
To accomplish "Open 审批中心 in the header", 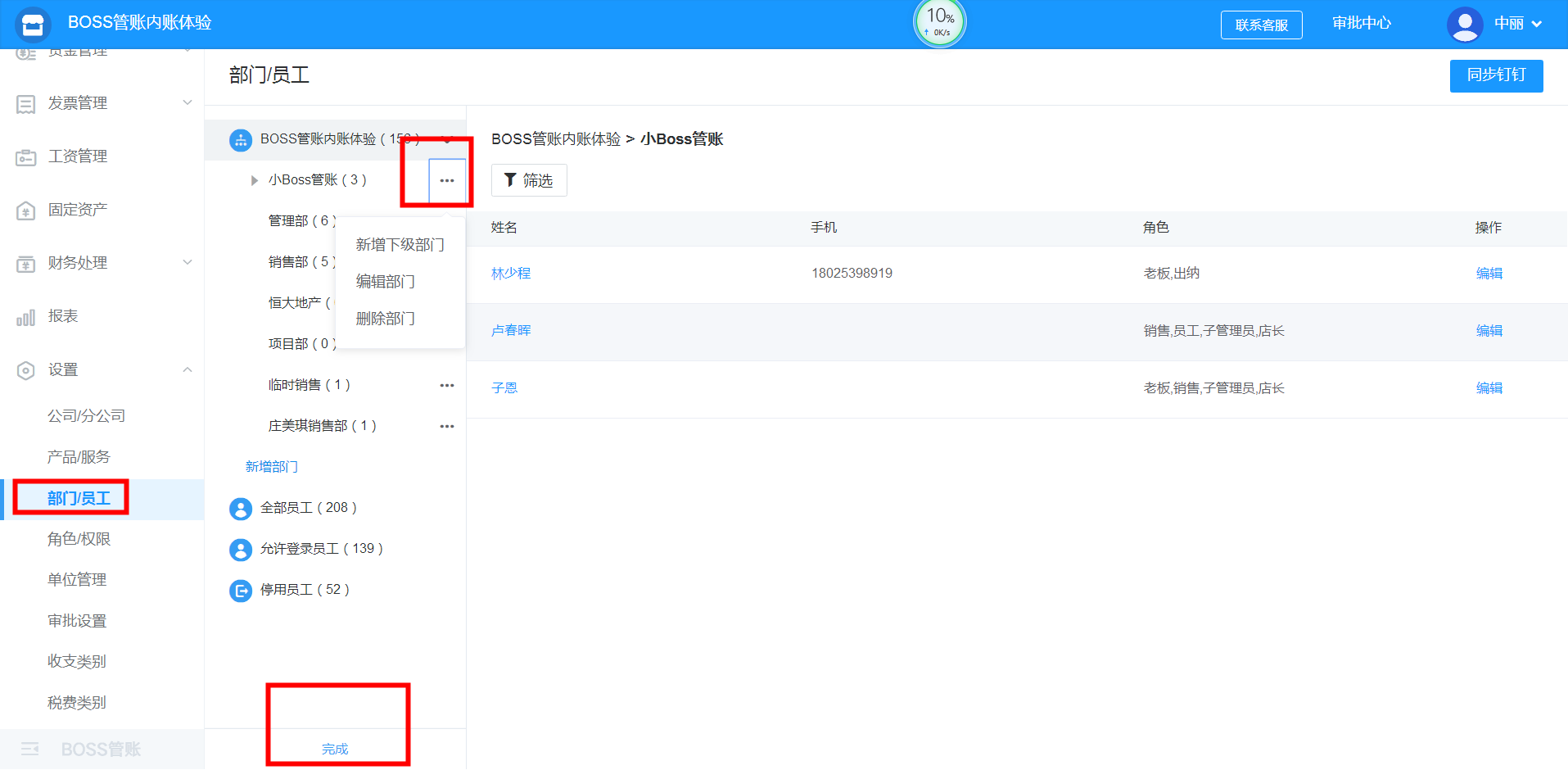I will coord(1362,24).
